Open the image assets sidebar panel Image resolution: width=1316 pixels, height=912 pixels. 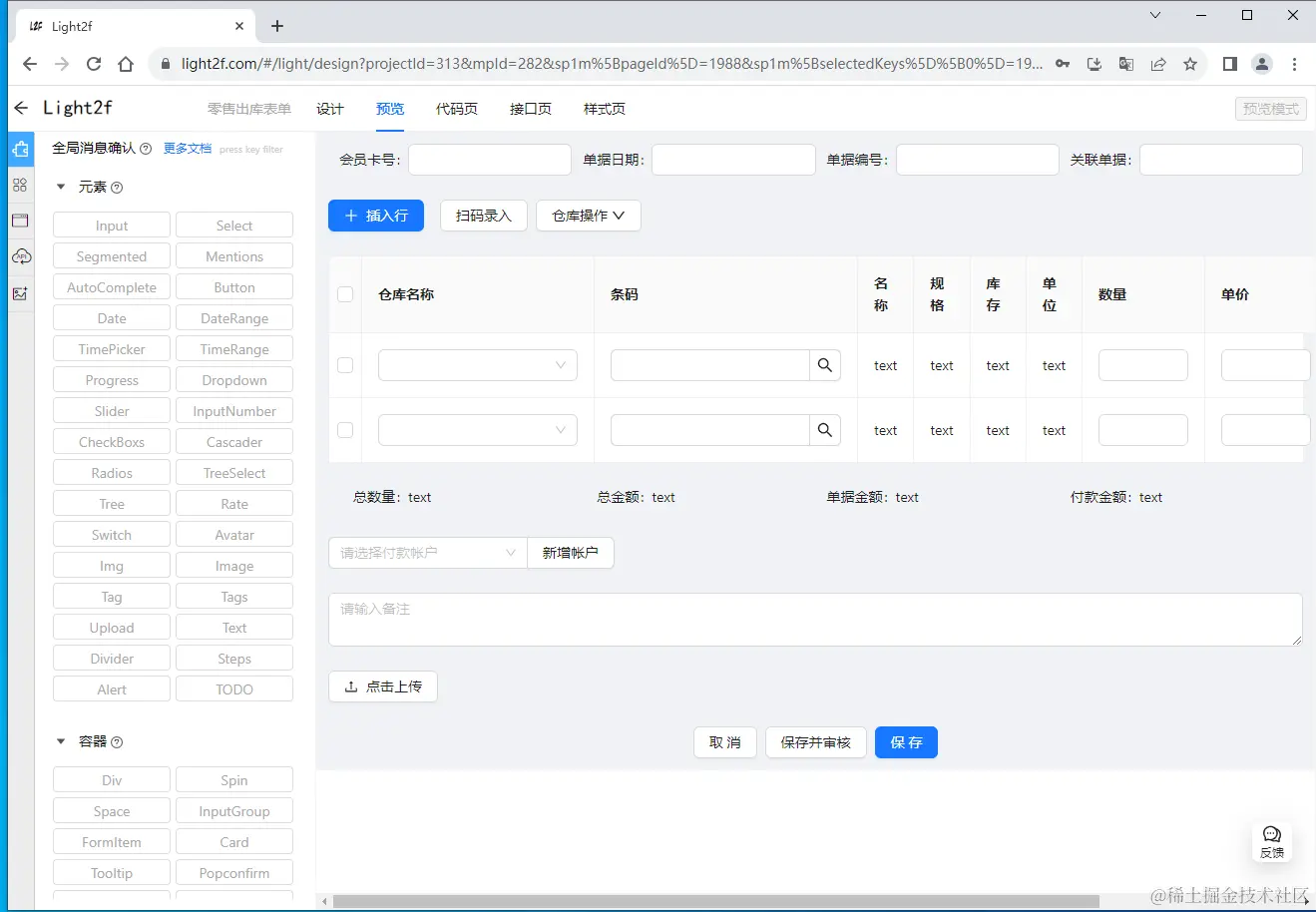point(20,293)
